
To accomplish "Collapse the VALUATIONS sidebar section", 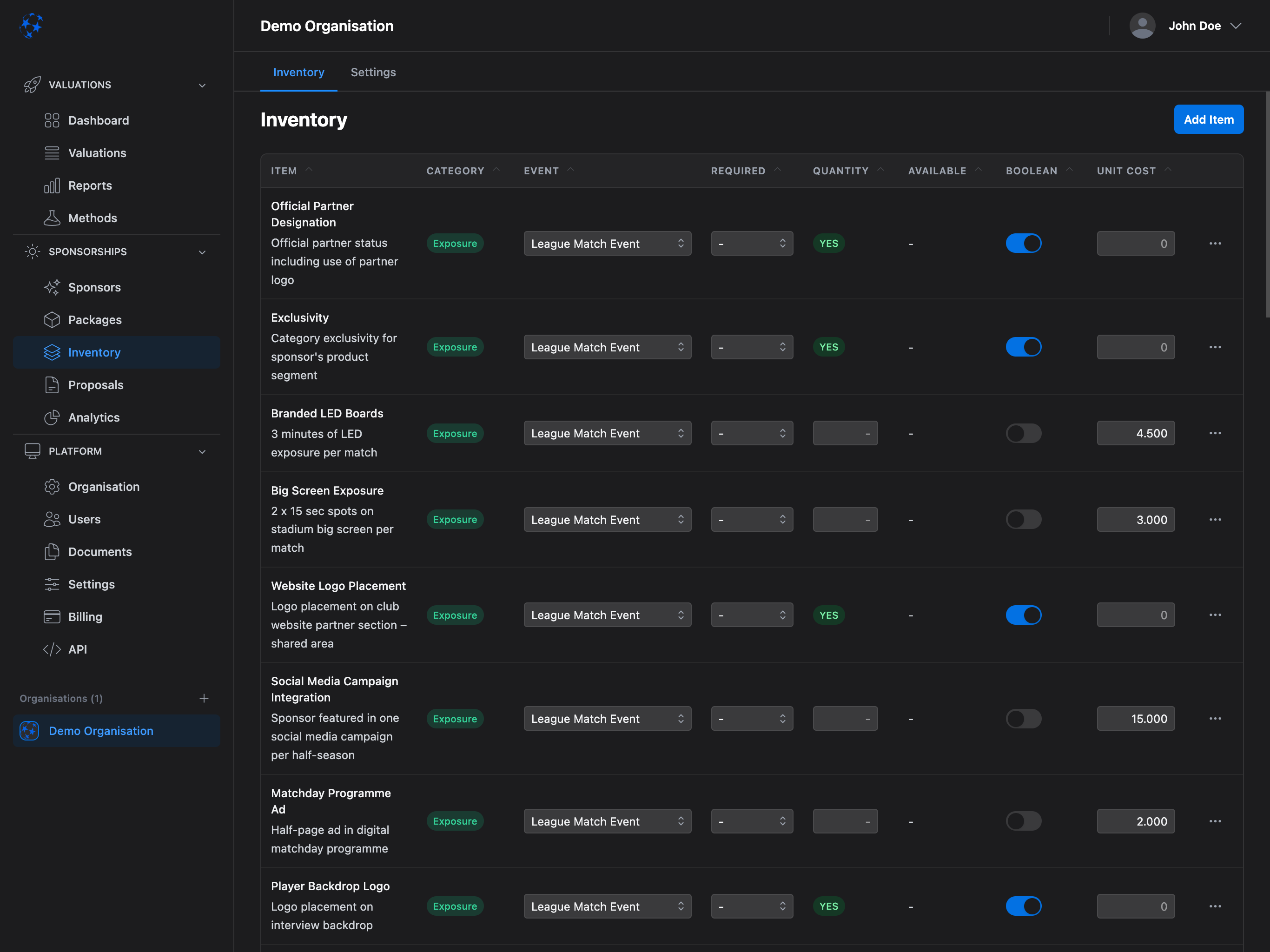I will click(x=202, y=85).
